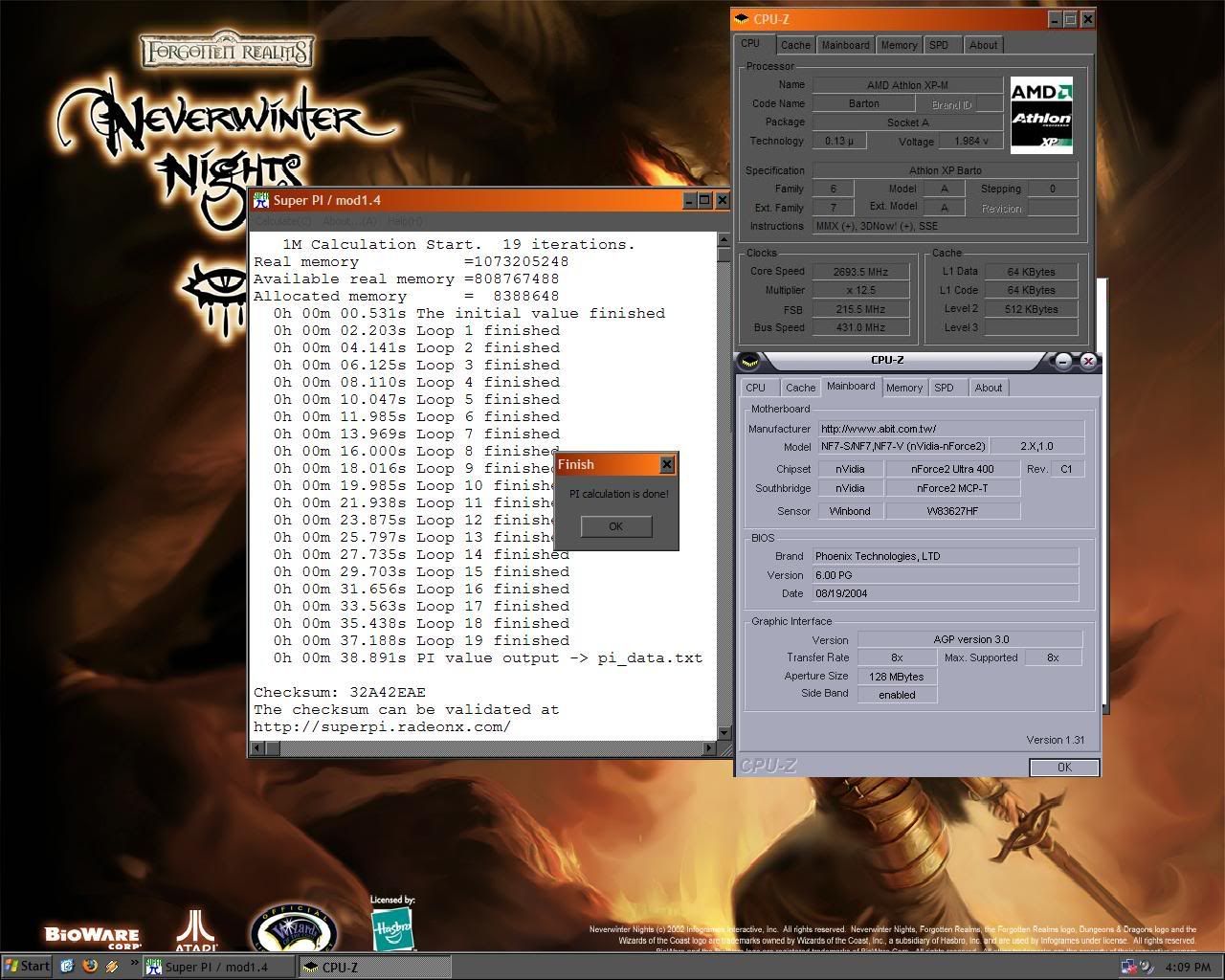Viewport: 1225px width, 980px height.
Task: Click the Chipset nForce2 Ultra 400 field
Action: click(x=953, y=469)
